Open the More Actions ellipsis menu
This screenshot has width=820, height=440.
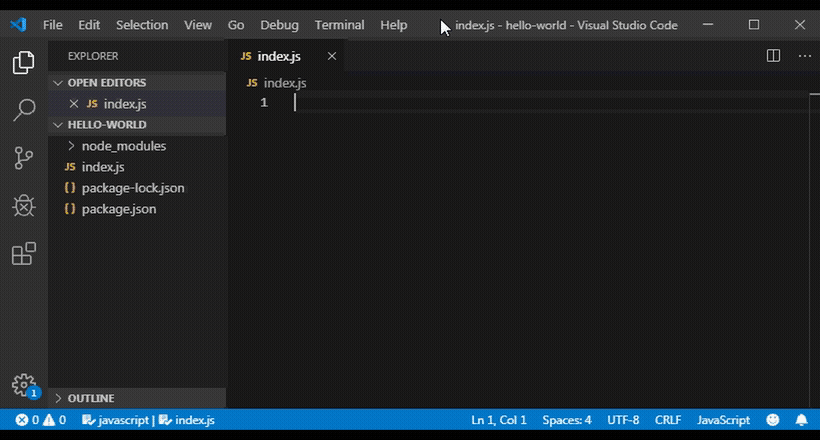tap(804, 55)
